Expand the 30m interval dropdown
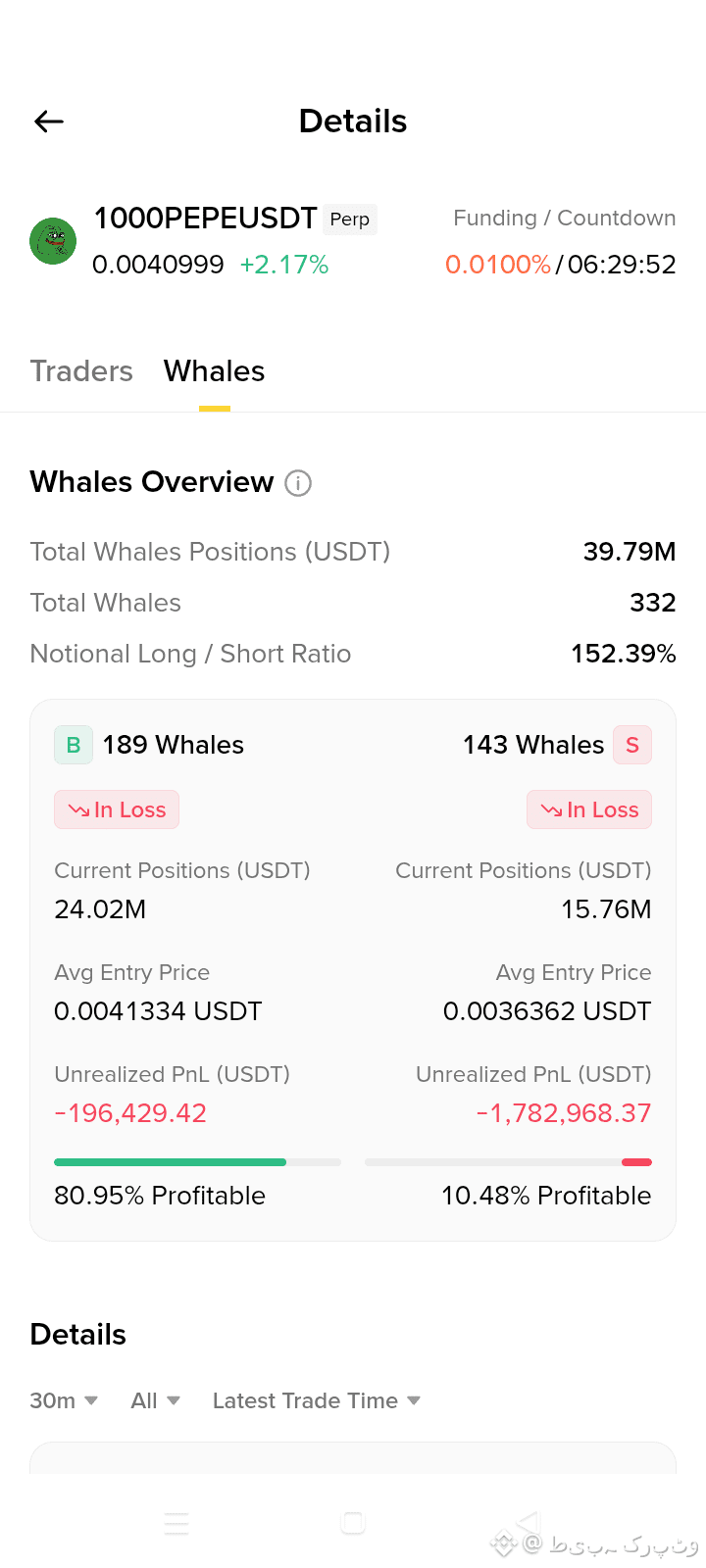 (64, 1400)
